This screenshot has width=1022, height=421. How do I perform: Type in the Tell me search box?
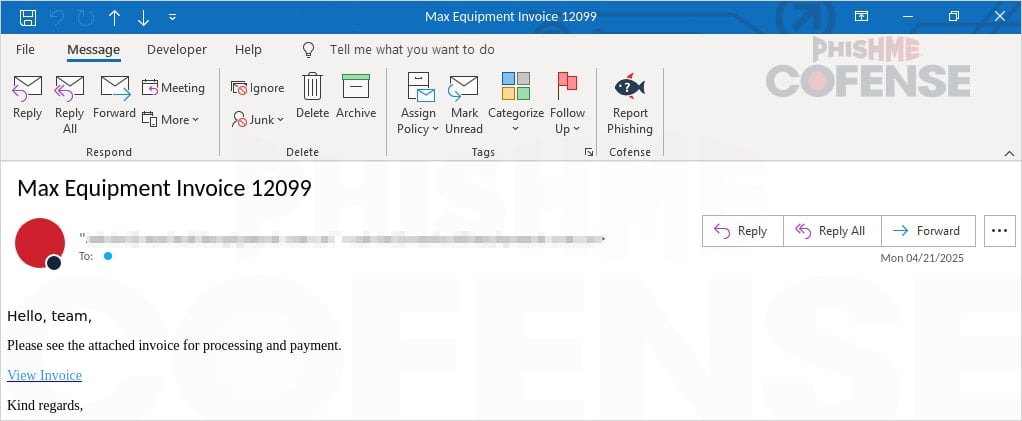point(411,49)
